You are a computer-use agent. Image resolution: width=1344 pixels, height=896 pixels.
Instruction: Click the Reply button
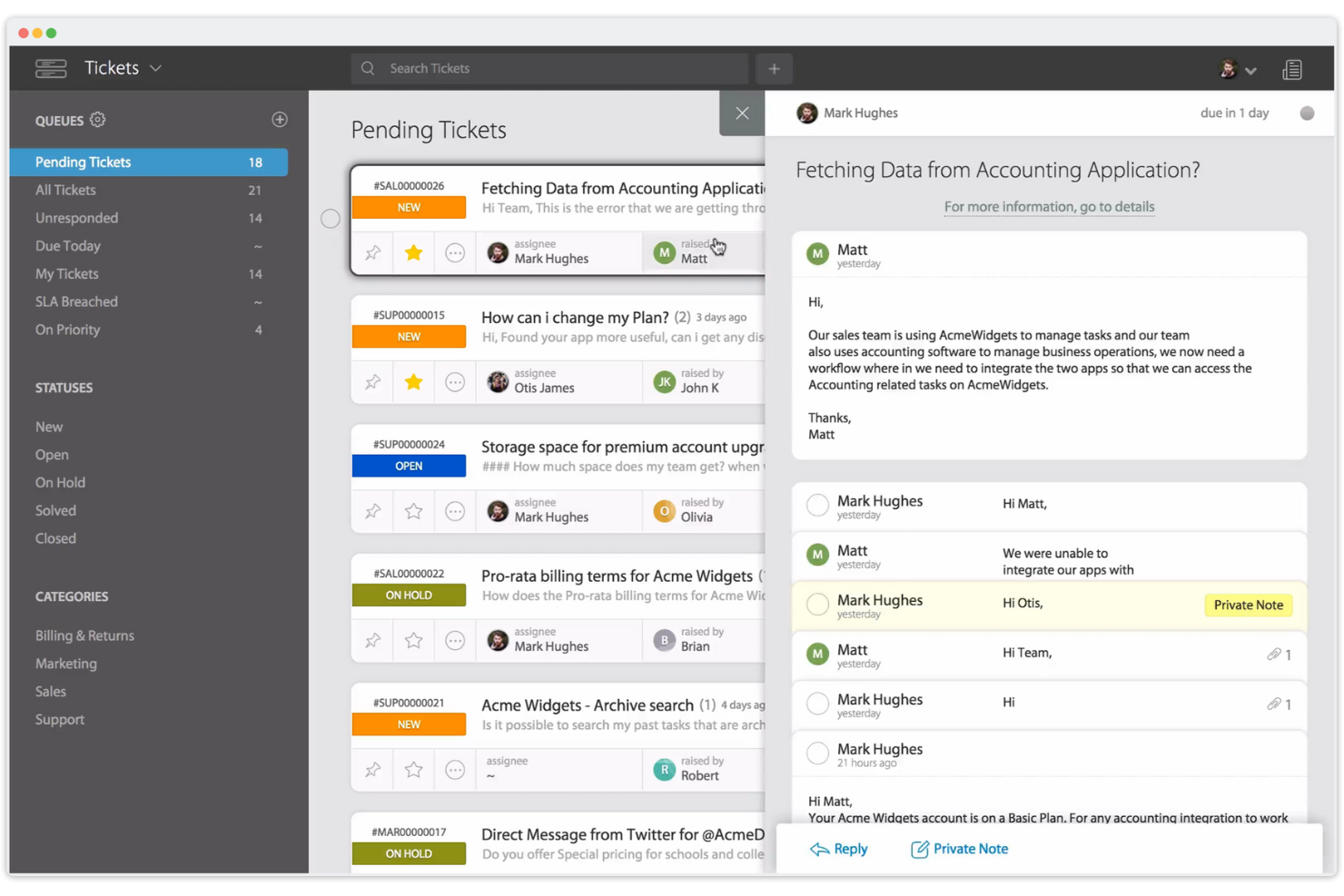pos(838,849)
